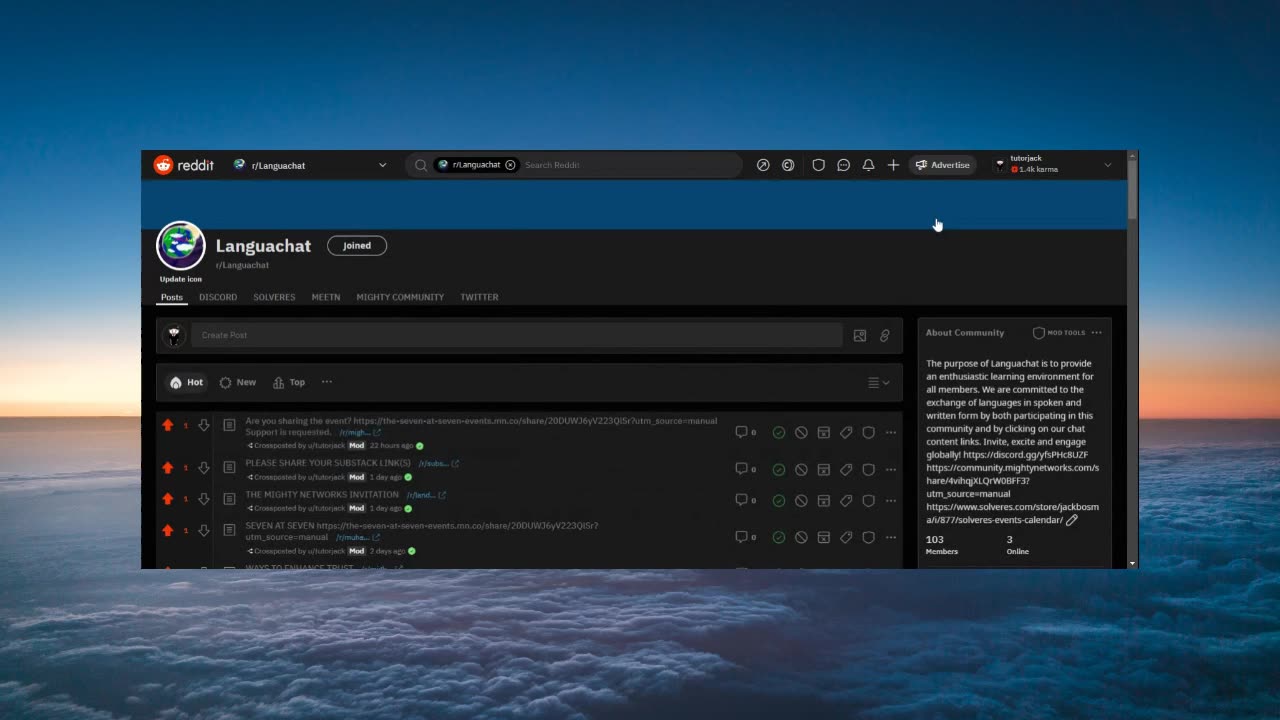The width and height of the screenshot is (1280, 720).
Task: Open the notifications bell icon
Action: coord(868,165)
